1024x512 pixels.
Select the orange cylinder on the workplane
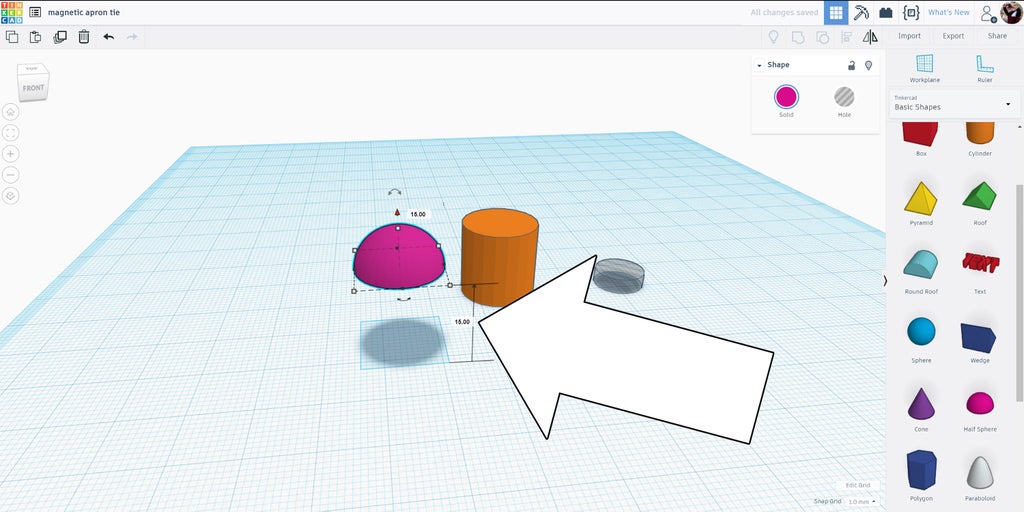[x=500, y=258]
